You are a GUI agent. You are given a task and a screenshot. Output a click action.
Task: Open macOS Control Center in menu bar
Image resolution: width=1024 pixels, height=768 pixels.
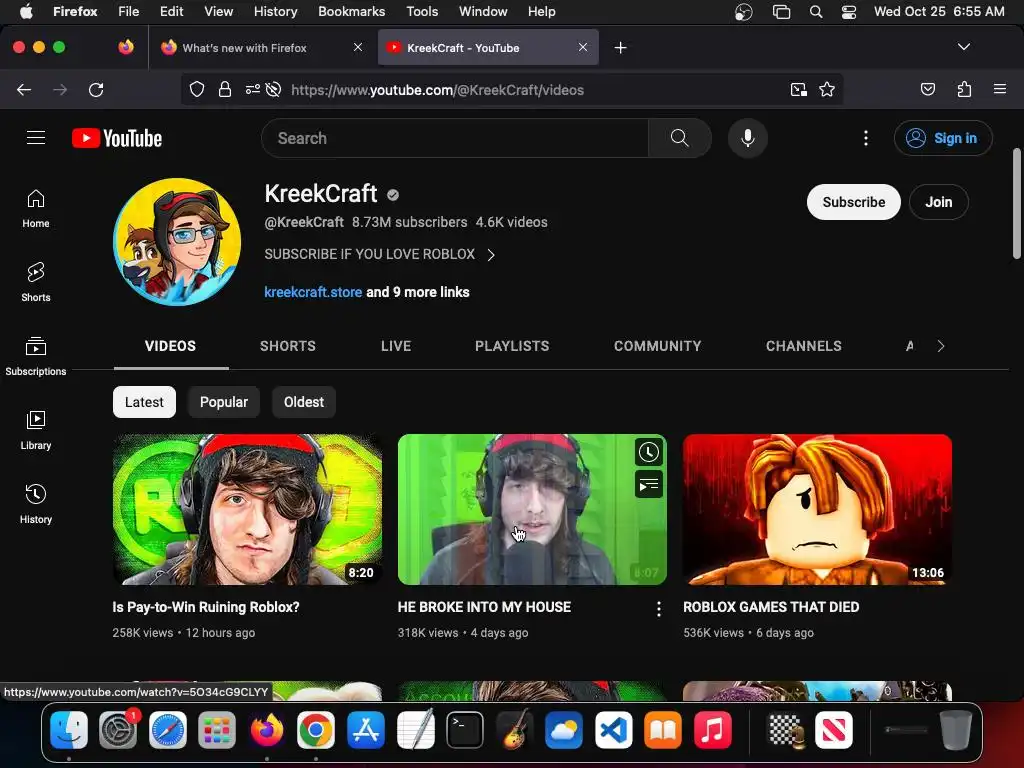point(848,11)
